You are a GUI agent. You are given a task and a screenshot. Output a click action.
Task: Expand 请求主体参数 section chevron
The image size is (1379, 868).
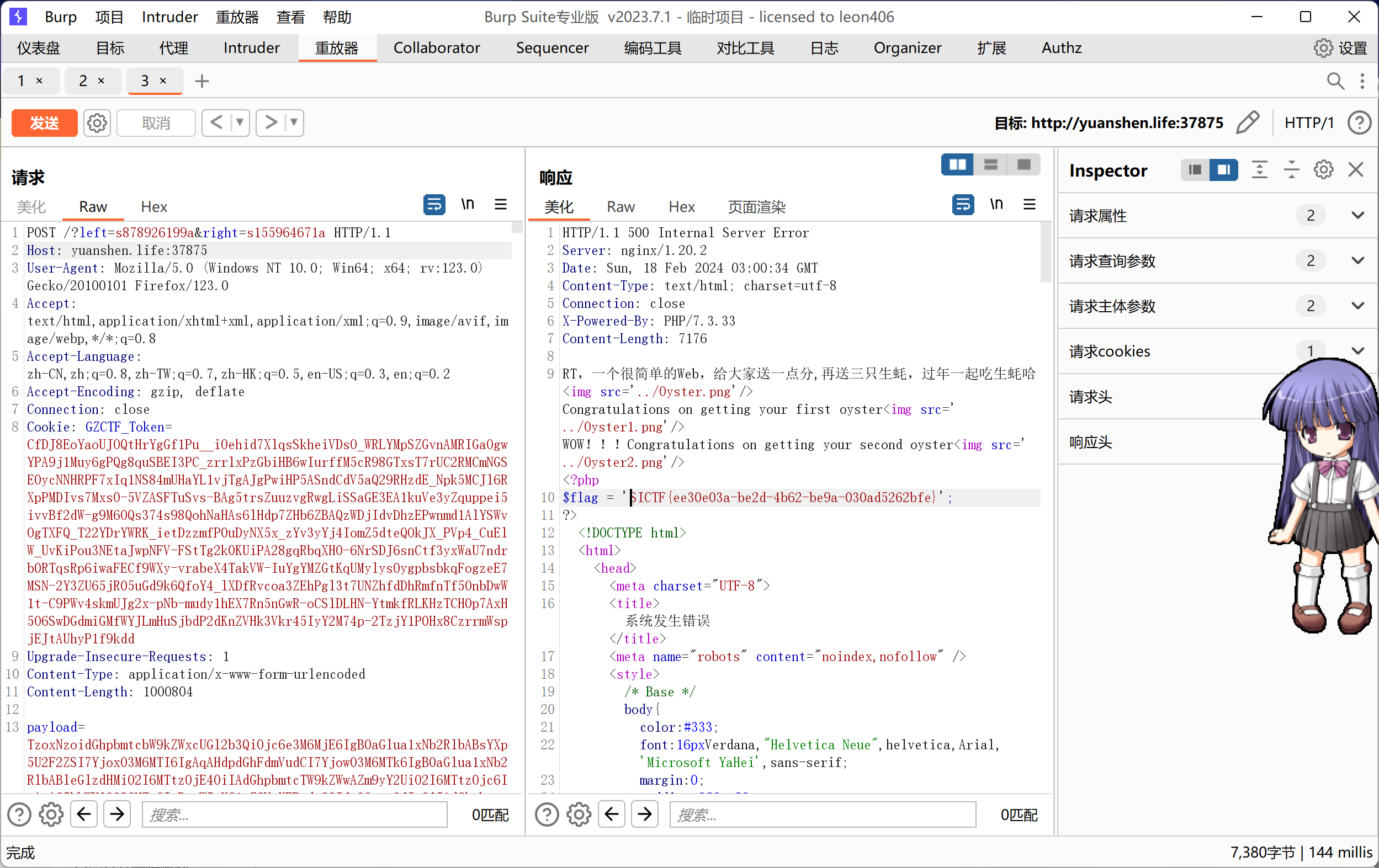(x=1358, y=306)
